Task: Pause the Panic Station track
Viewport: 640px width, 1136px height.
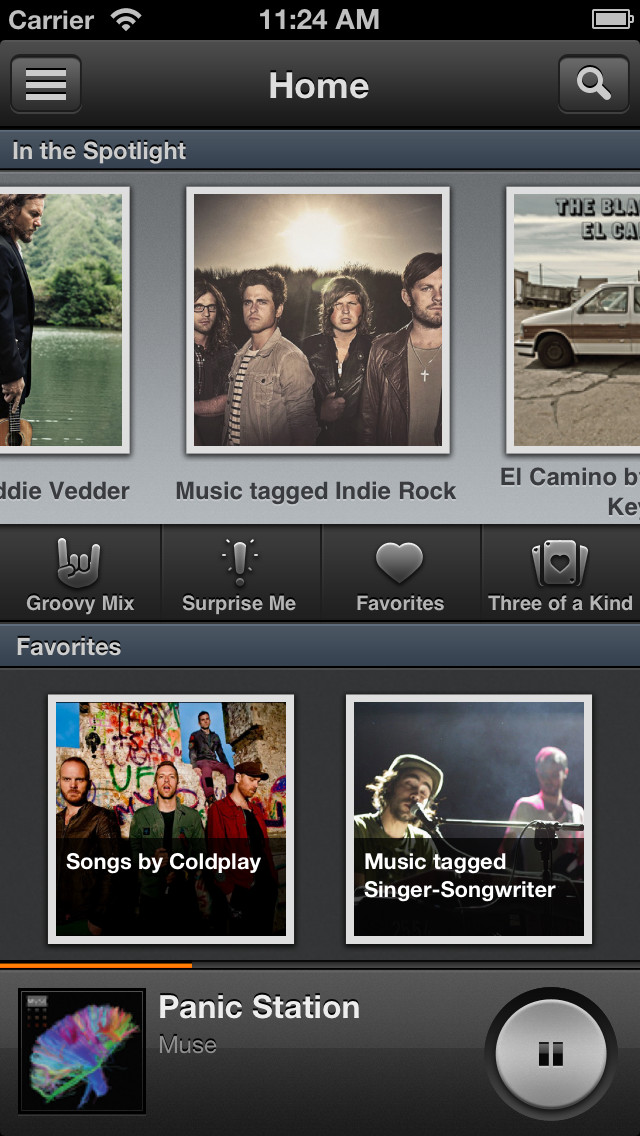Action: [x=551, y=1054]
